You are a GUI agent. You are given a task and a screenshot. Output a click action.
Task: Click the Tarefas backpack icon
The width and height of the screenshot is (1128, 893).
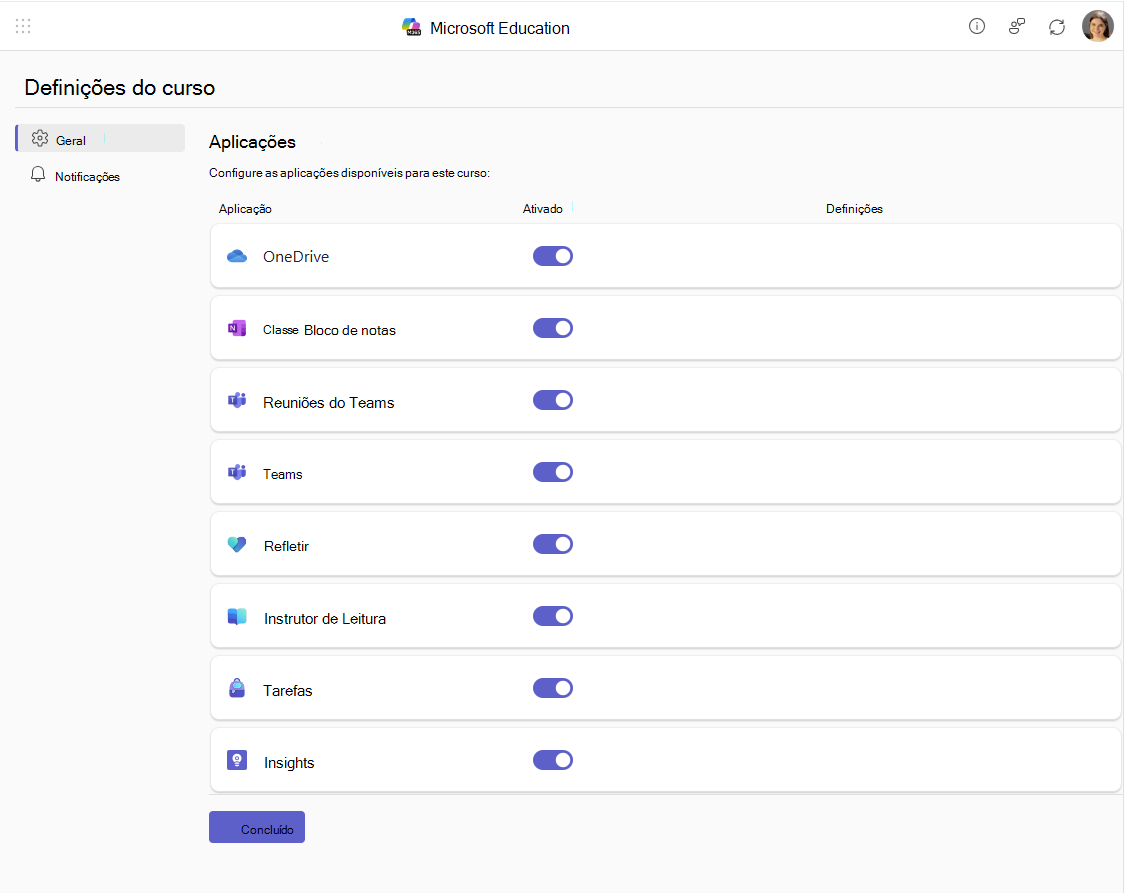click(x=237, y=689)
